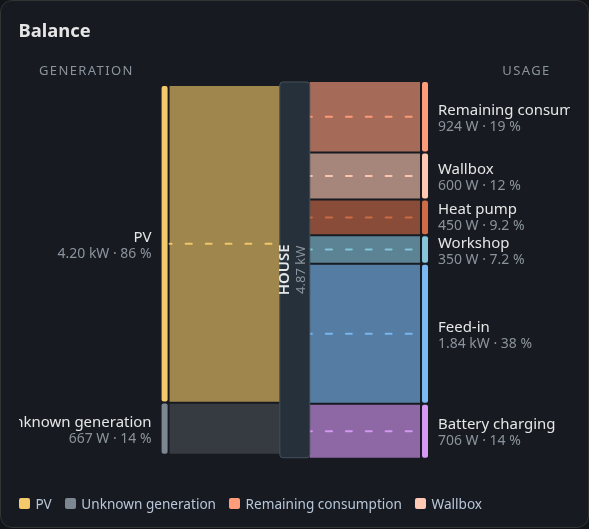Select the large PV flow block
This screenshot has height=529, width=589.
pyautogui.click(x=224, y=244)
